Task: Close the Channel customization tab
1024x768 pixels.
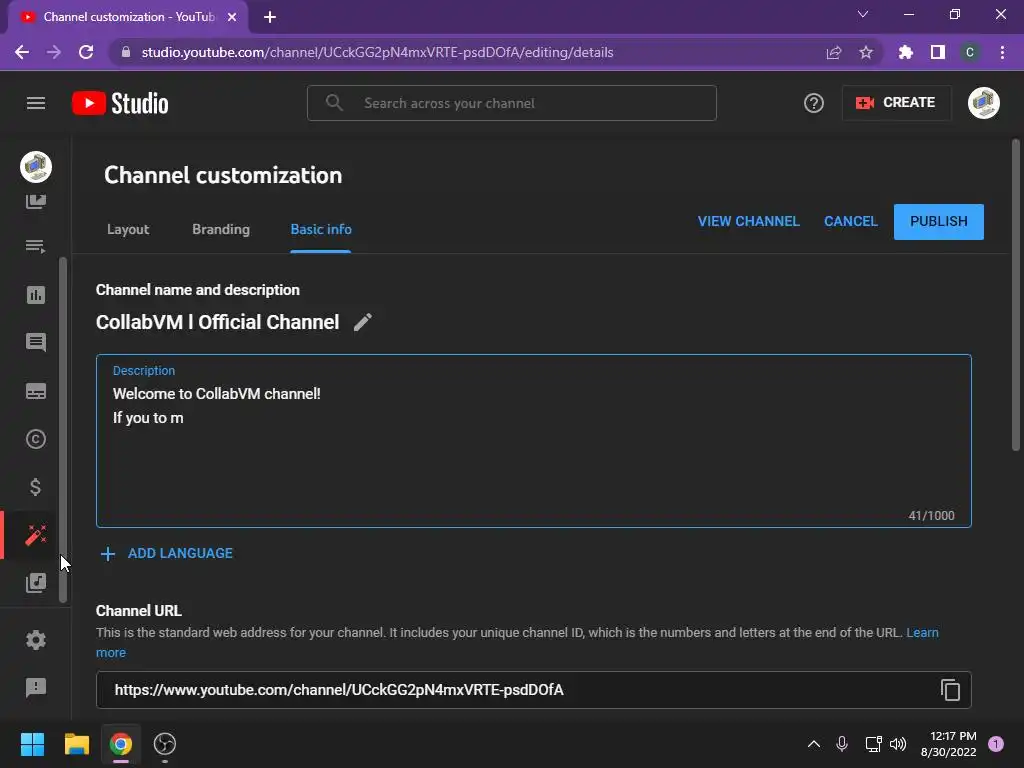Action: click(x=232, y=17)
